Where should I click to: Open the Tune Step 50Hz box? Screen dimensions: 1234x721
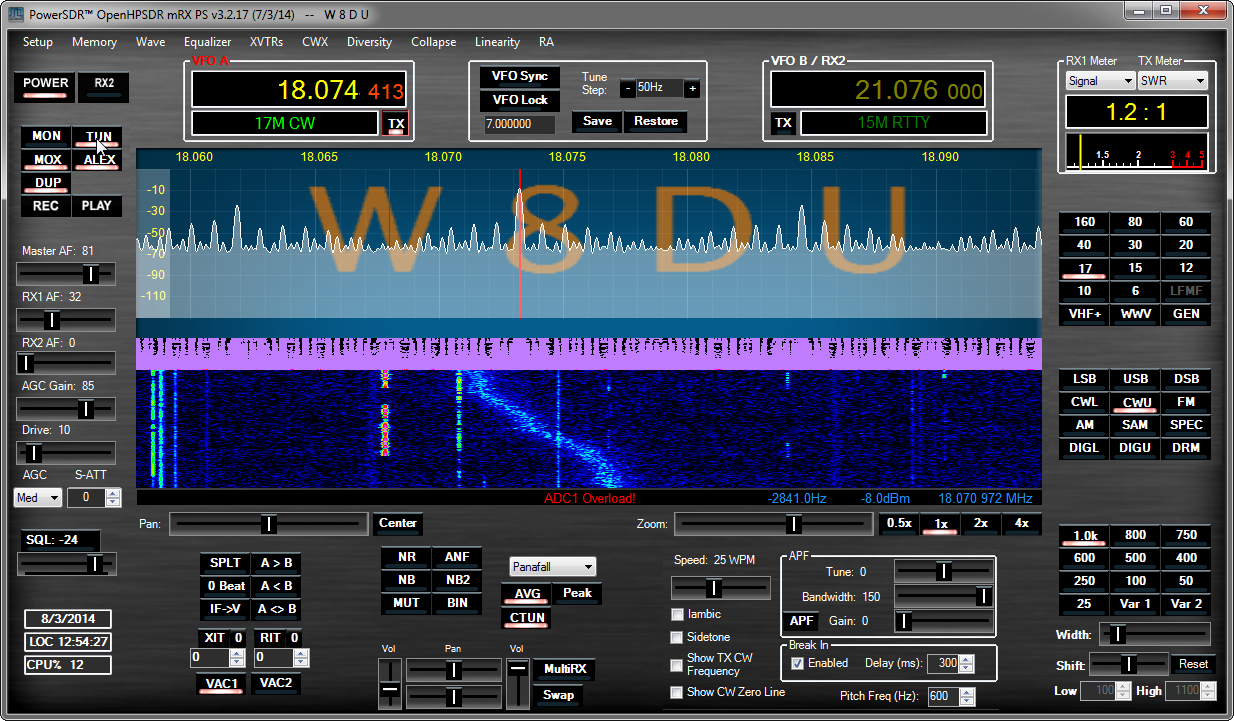(x=659, y=88)
